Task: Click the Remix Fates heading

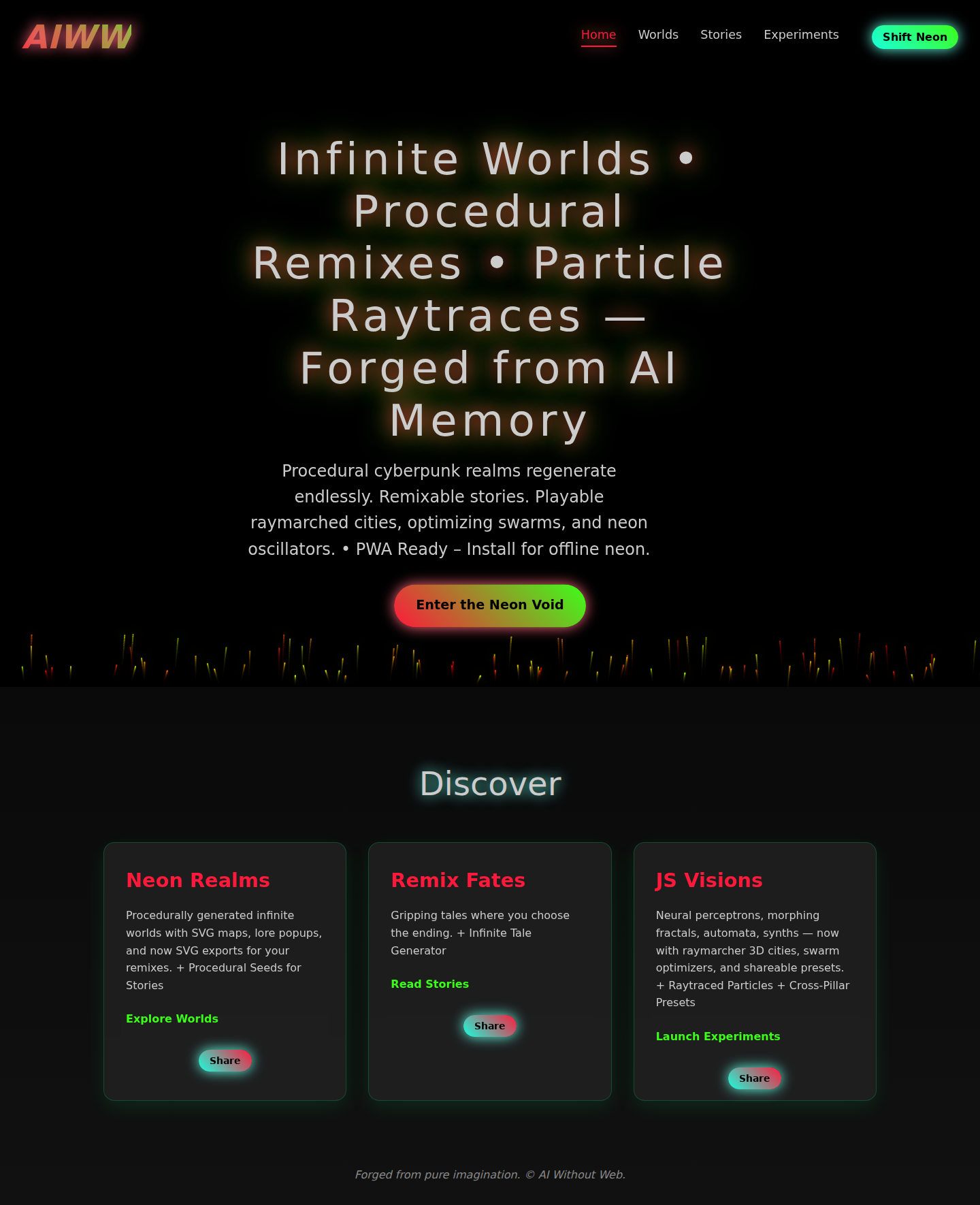Action: pos(458,880)
